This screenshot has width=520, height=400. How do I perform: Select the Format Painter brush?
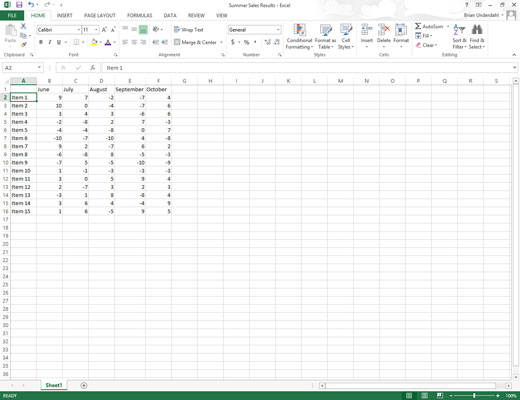coord(23,44)
